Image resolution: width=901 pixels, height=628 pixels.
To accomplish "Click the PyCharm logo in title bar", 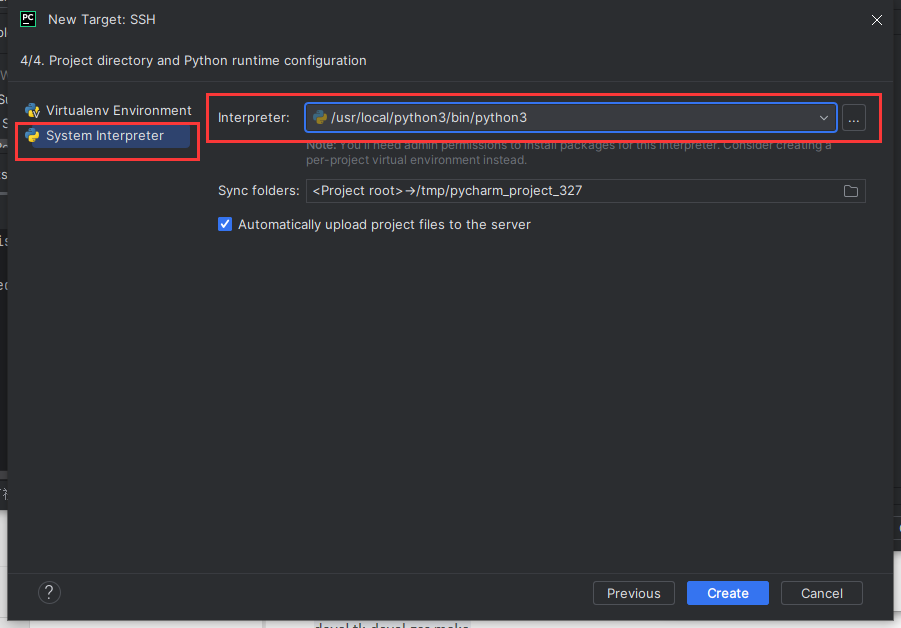I will [28, 19].
